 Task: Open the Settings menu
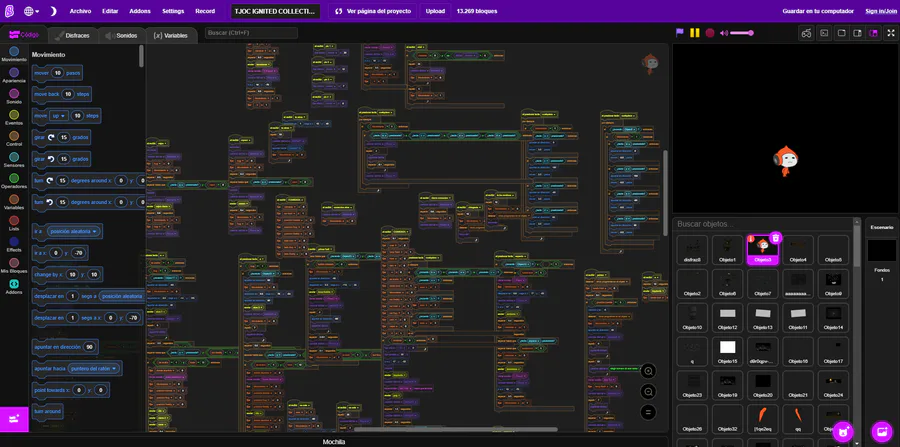coord(173,11)
